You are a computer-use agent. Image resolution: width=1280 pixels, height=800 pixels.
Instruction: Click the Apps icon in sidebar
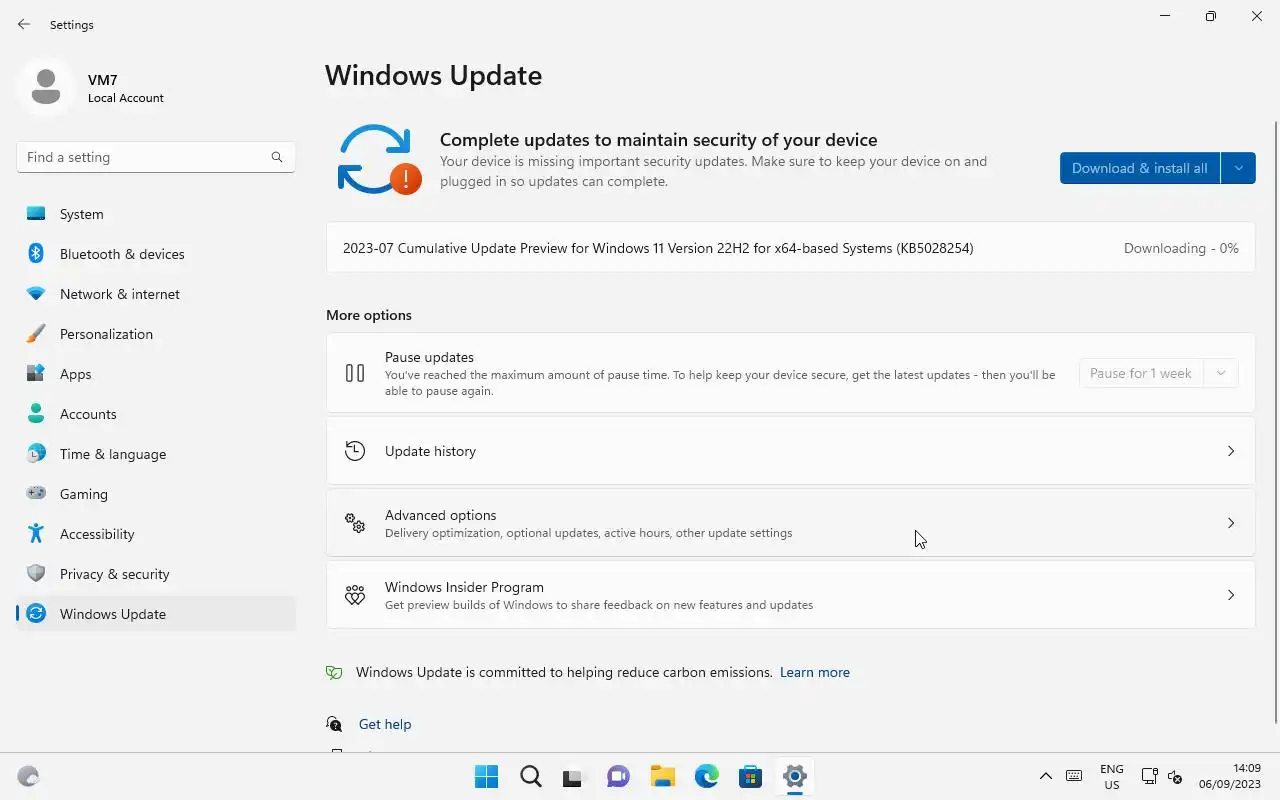36,374
